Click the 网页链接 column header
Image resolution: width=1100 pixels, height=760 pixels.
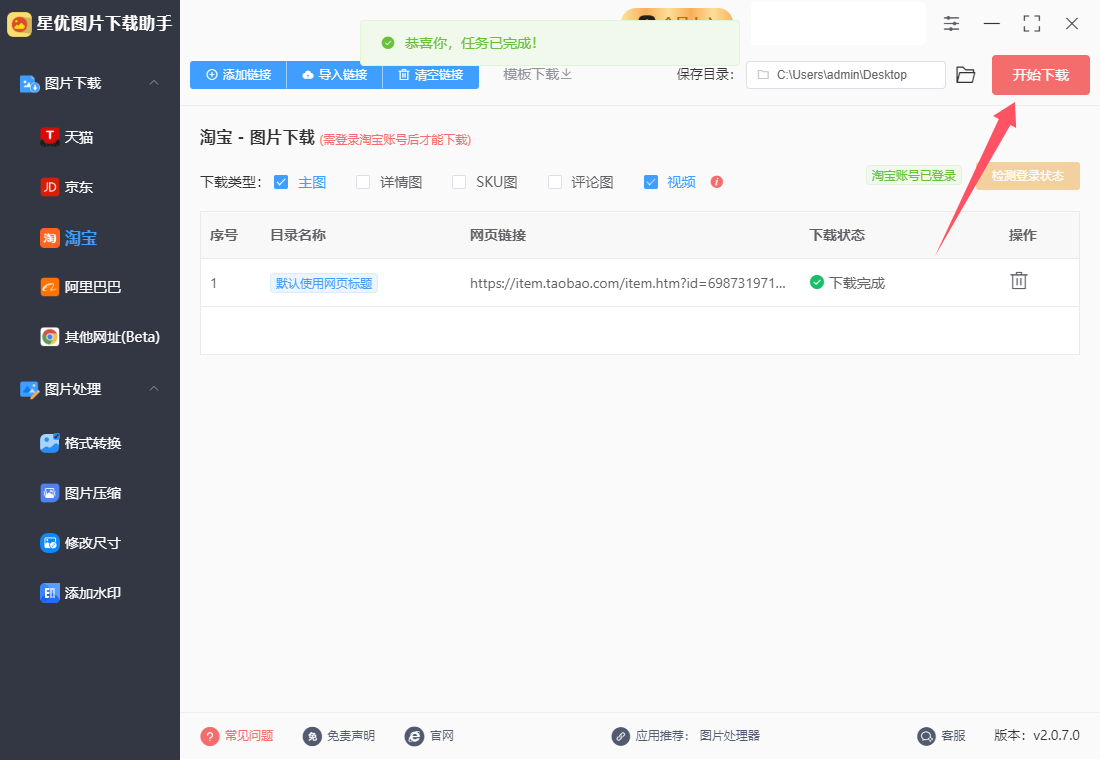(498, 235)
